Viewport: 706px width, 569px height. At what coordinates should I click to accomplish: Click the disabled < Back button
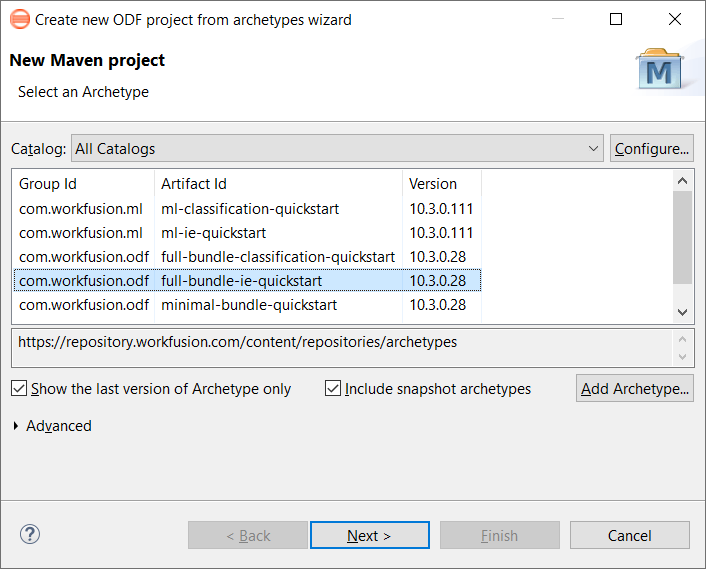pyautogui.click(x=248, y=535)
